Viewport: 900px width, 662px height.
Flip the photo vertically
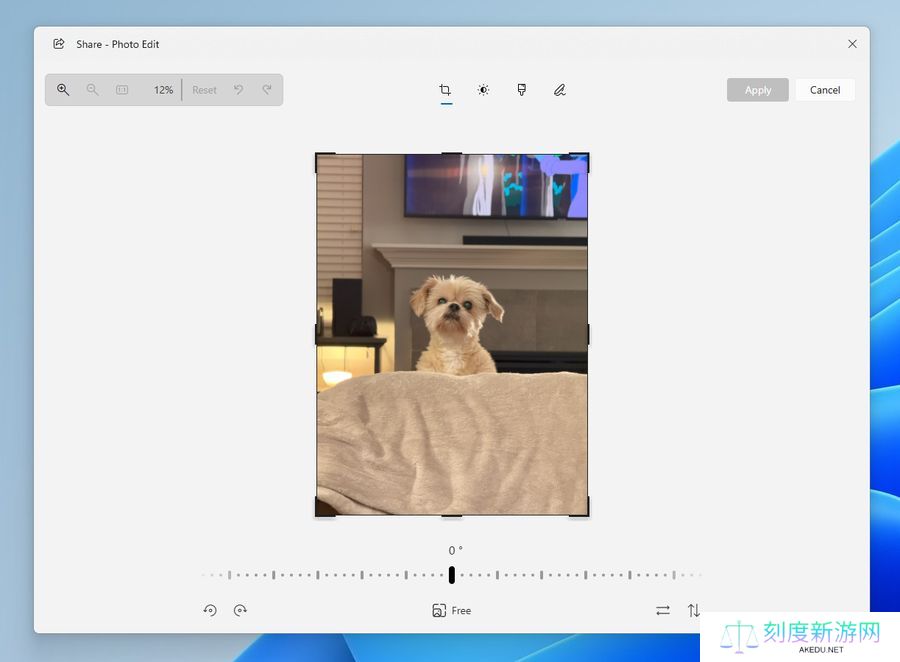click(693, 610)
